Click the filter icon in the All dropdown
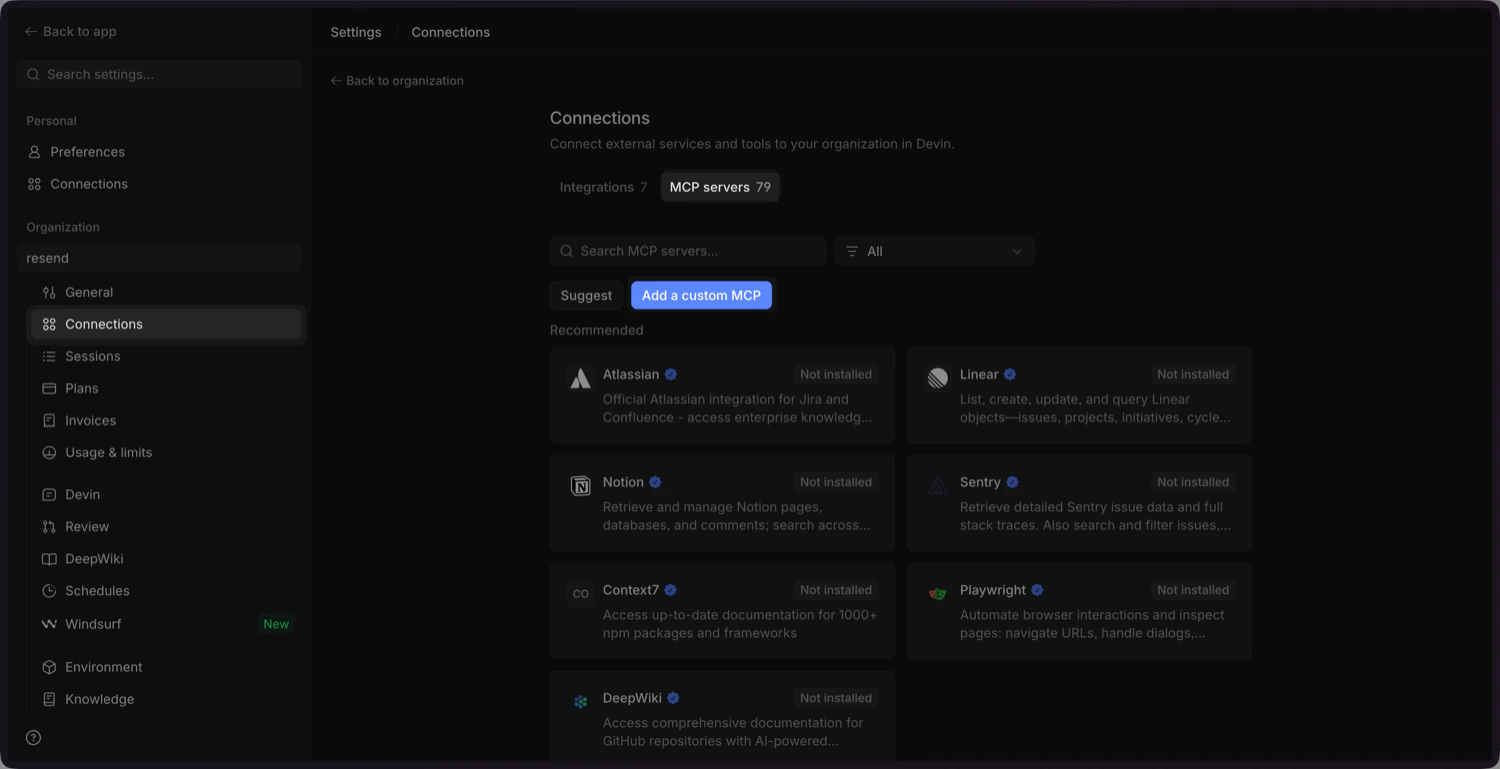Viewport: 1500px width, 769px height. (852, 252)
